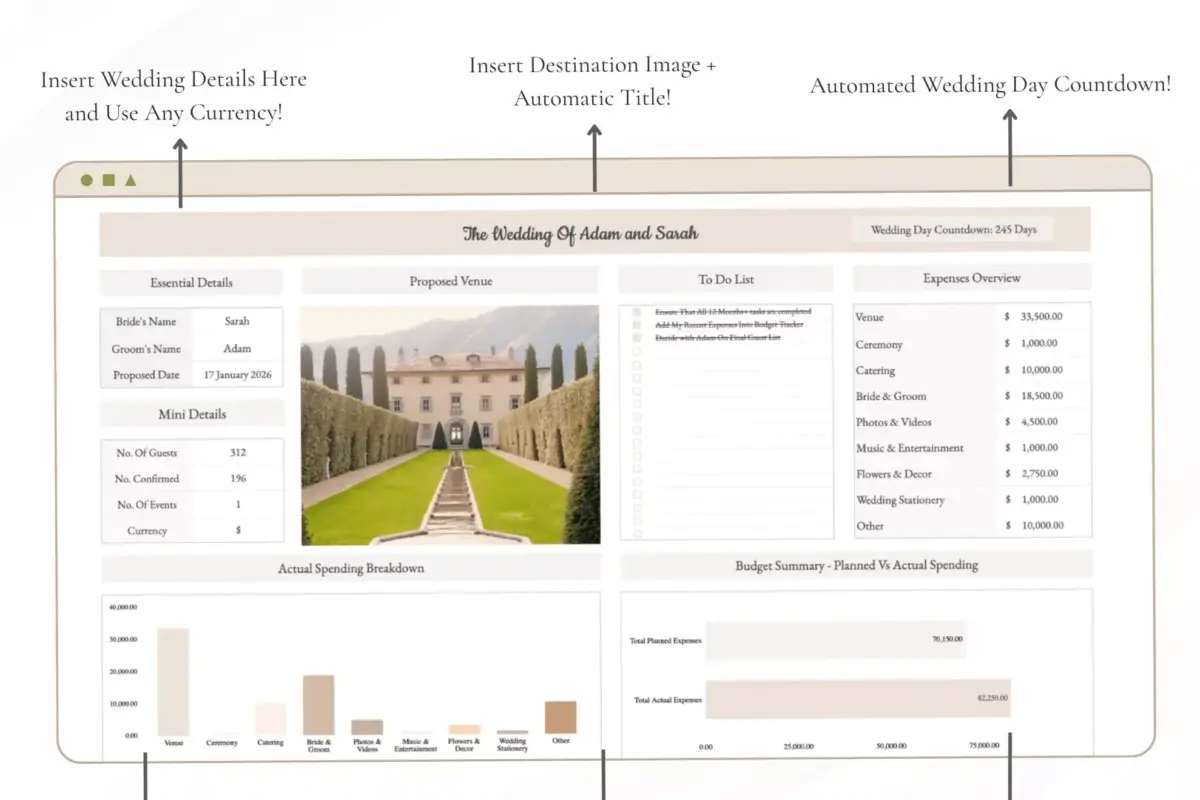1200x800 pixels.
Task: Click the green square window icon
Action: pos(110,180)
